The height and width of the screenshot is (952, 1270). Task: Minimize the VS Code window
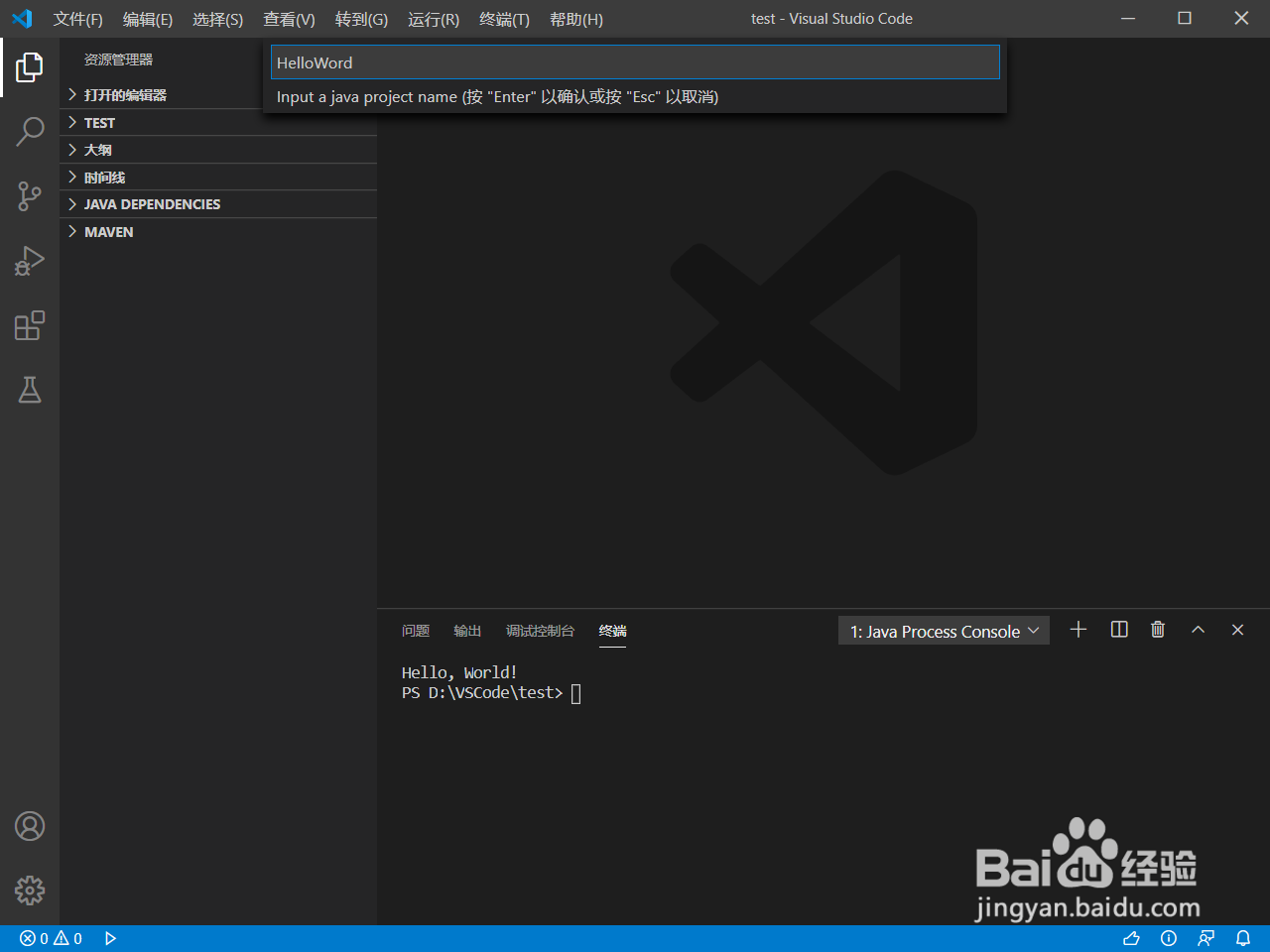point(1128,19)
